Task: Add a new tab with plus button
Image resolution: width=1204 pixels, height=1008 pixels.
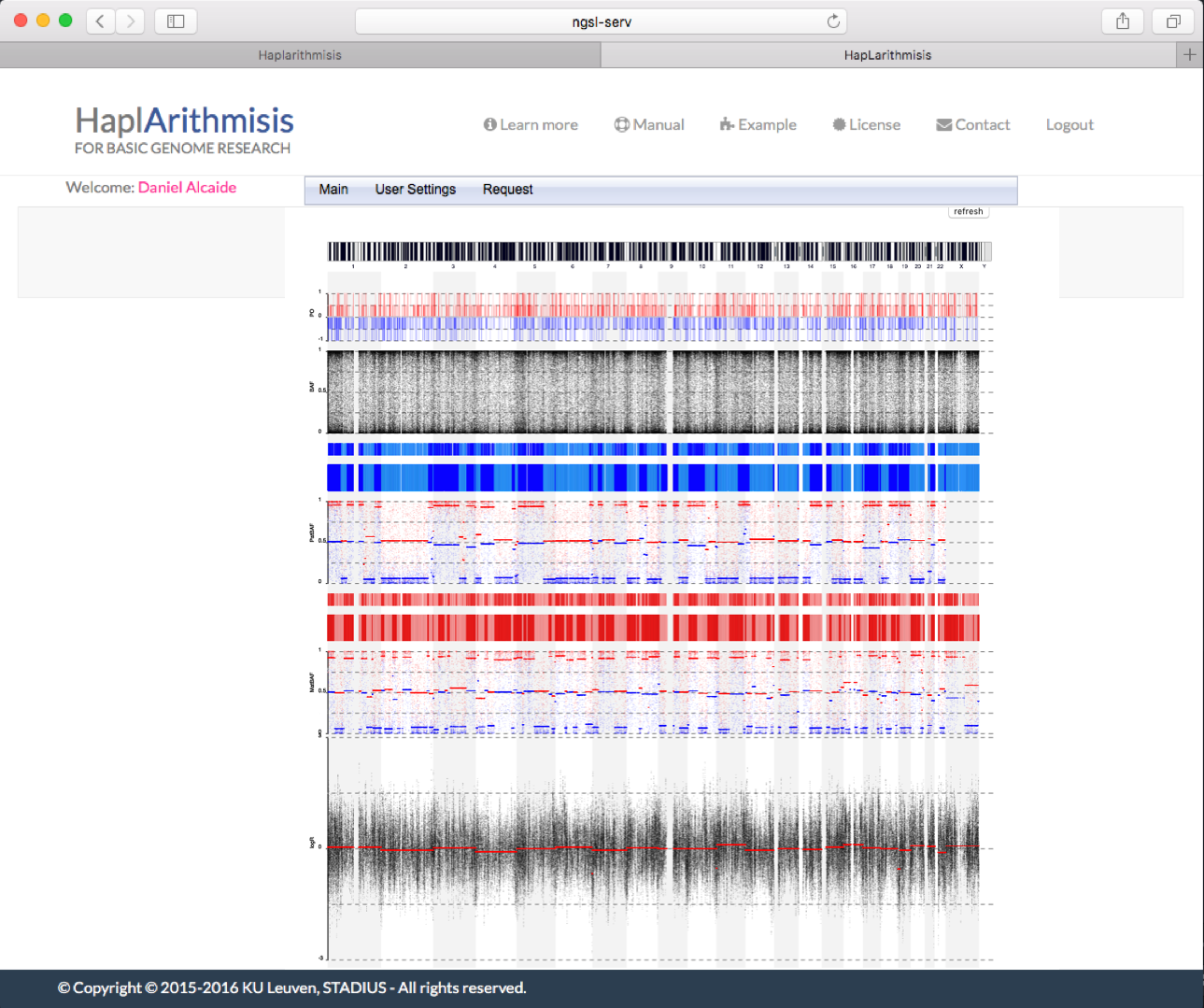Action: click(1189, 55)
